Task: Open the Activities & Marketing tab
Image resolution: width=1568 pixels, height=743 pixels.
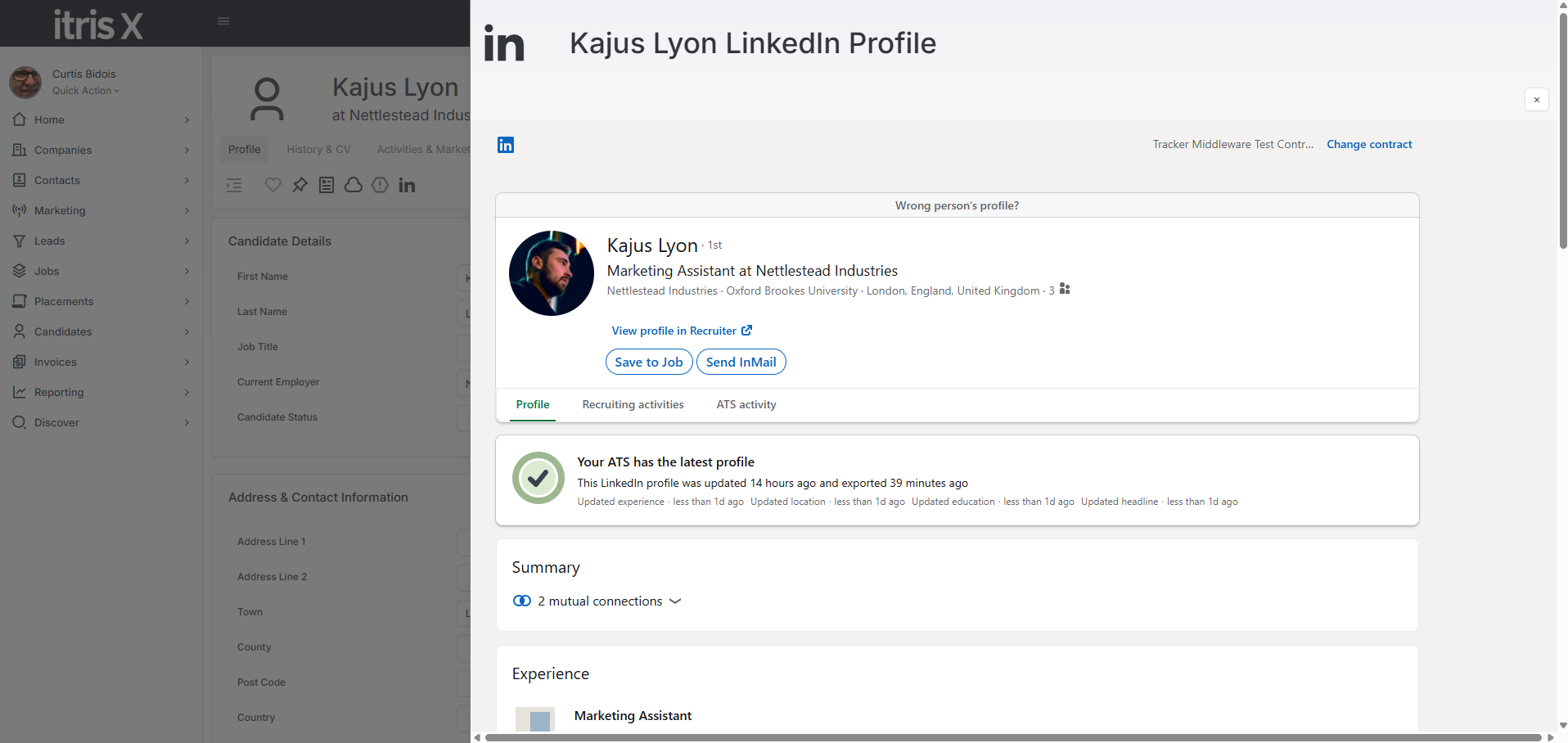Action: [423, 149]
